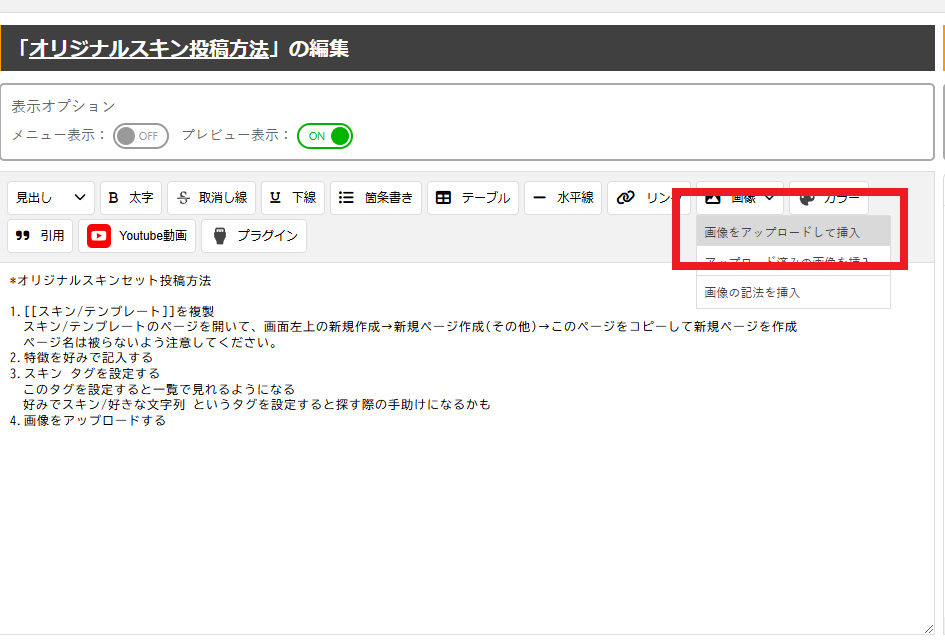Choose 画像の記法を挿入 from the menu
945x641 pixels.
pyautogui.click(x=752, y=293)
